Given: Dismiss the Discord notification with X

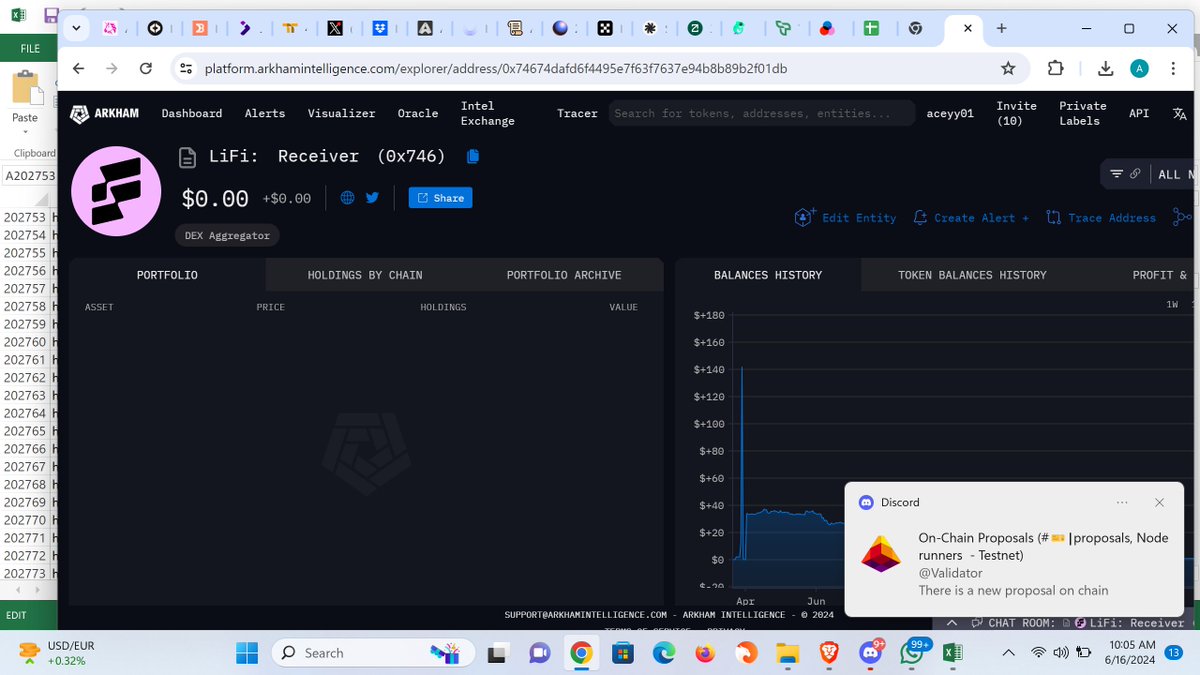Looking at the screenshot, I should click(1159, 502).
